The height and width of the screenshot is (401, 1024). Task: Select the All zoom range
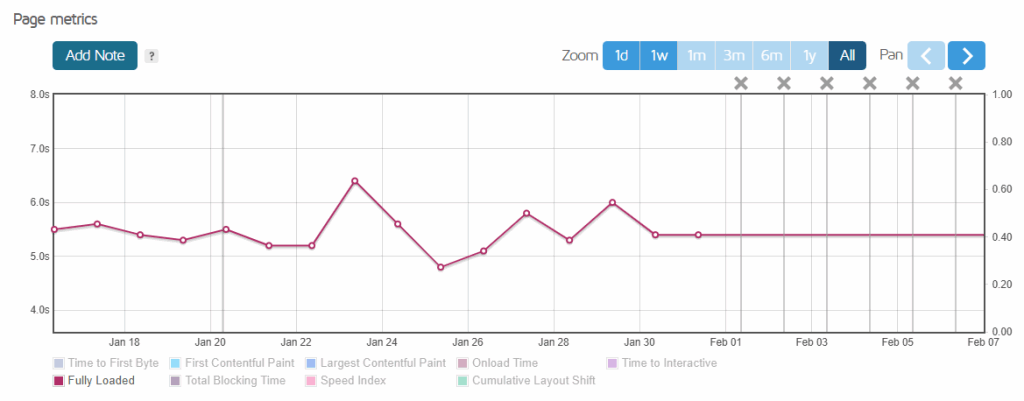point(847,56)
